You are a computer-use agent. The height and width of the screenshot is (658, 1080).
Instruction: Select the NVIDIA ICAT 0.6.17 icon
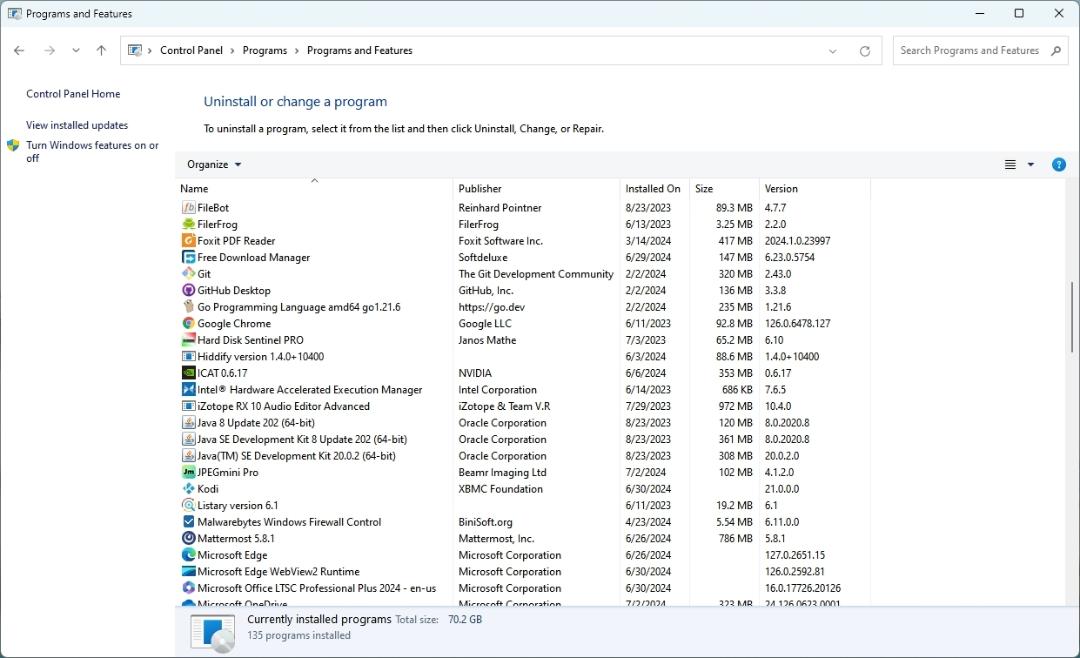tap(188, 373)
